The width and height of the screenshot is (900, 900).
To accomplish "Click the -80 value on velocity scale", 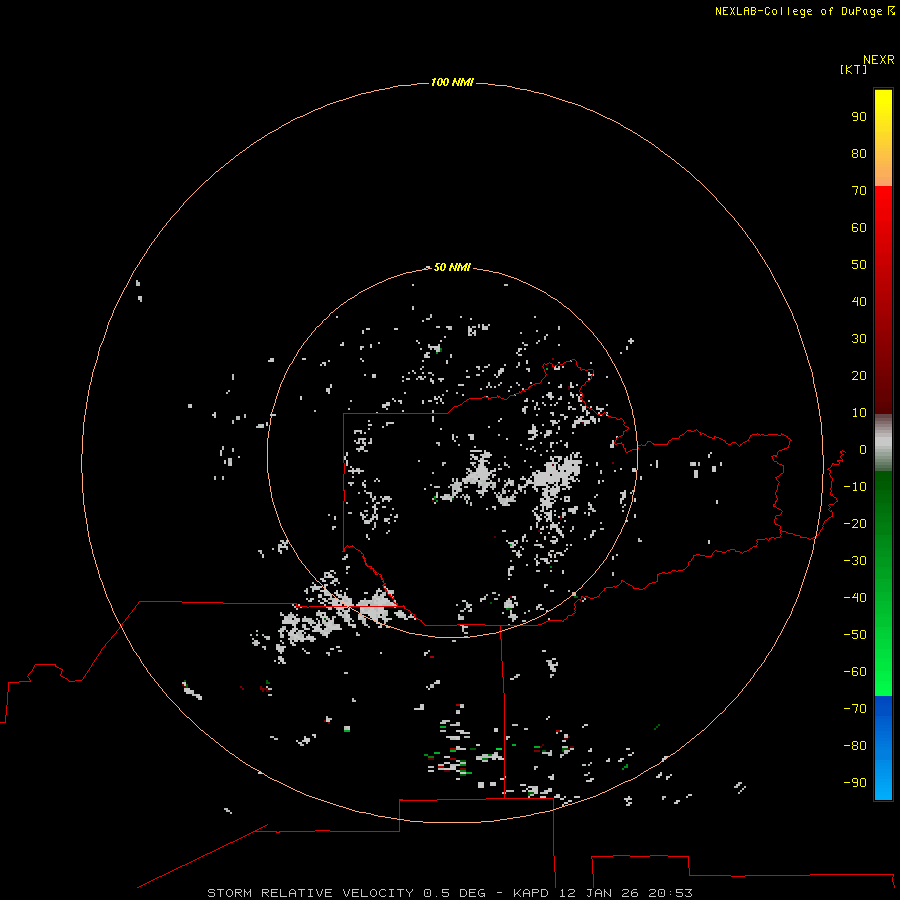I will 855,746.
